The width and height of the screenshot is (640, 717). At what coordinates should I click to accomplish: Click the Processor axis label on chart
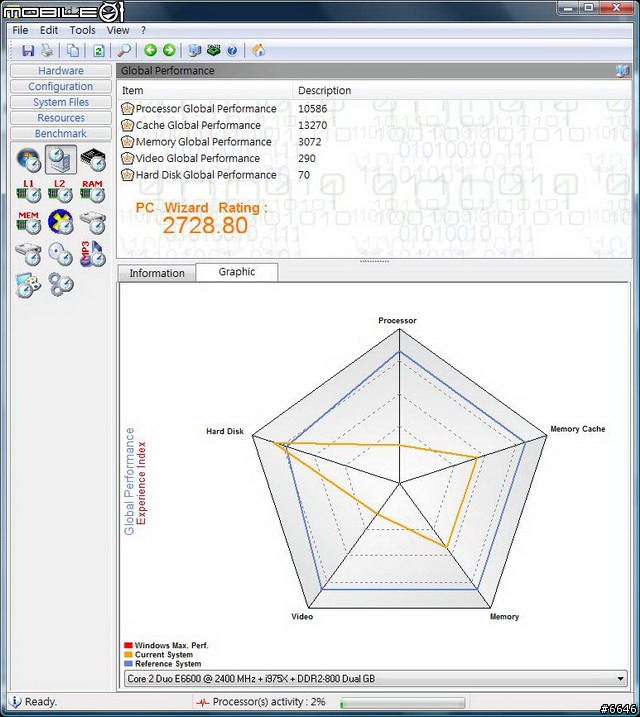click(x=397, y=321)
